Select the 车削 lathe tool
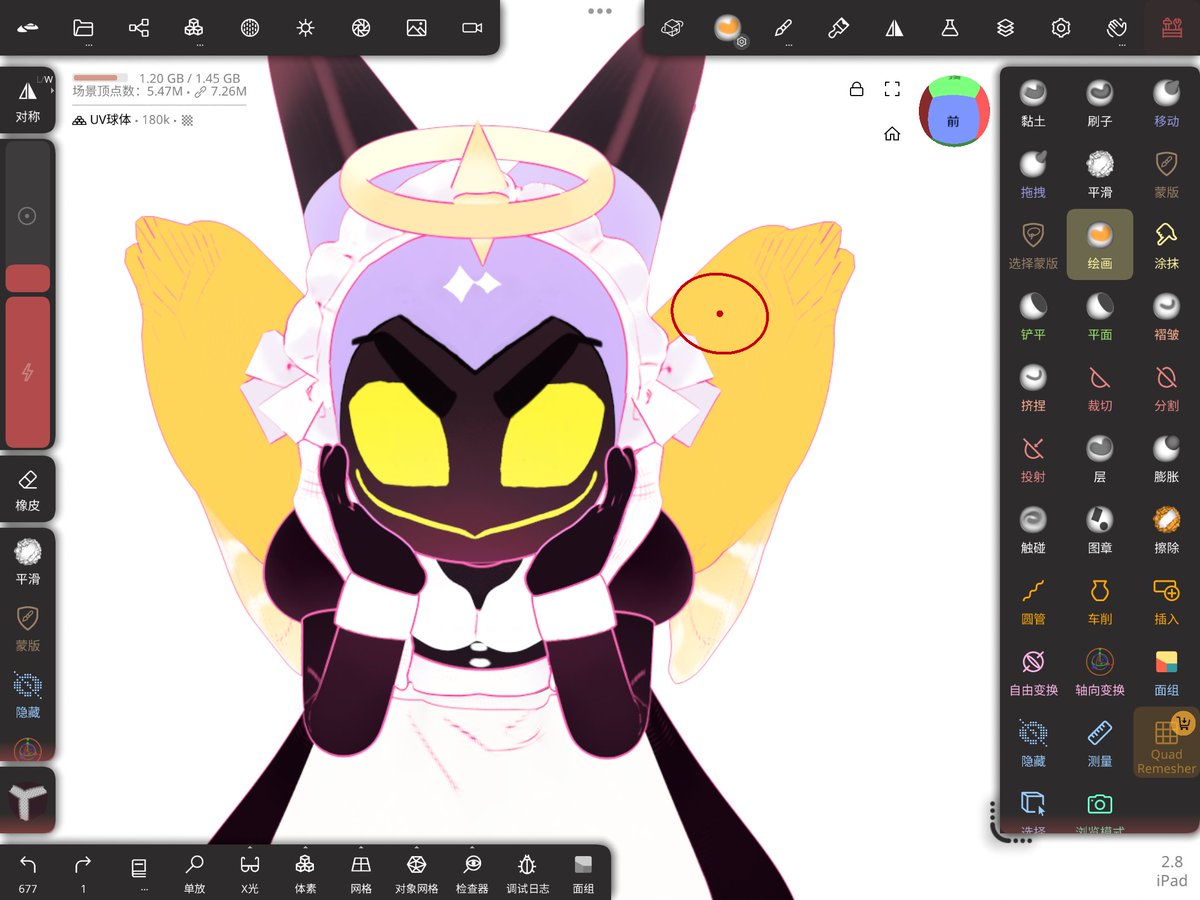1200x900 pixels. click(1099, 600)
